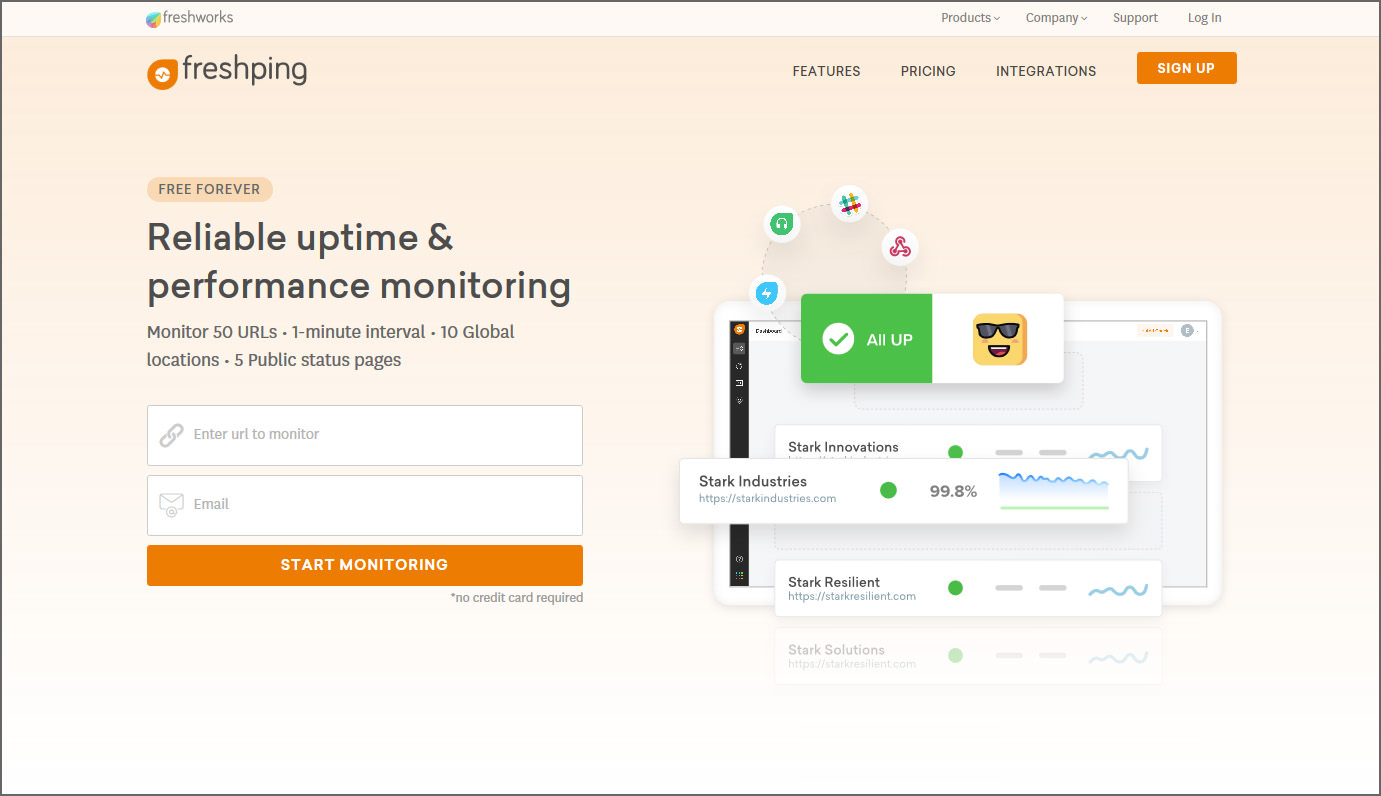
Task: Click the 'no credit card required' note
Action: coord(516,598)
